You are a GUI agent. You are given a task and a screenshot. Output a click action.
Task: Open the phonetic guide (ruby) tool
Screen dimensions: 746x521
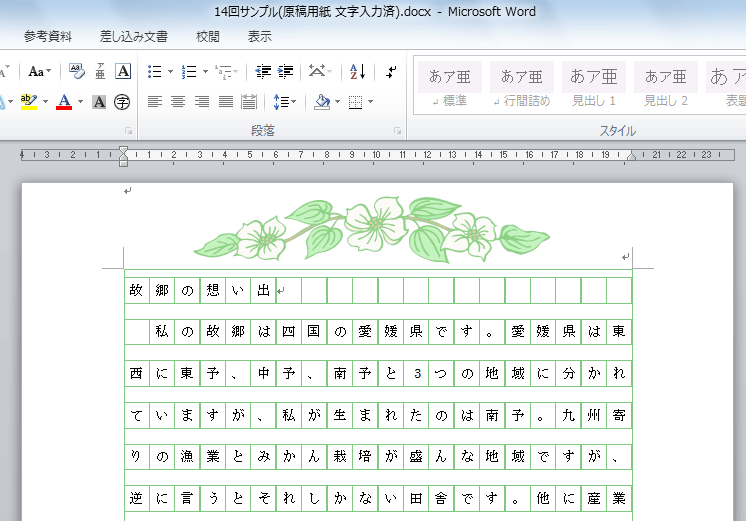pos(100,71)
